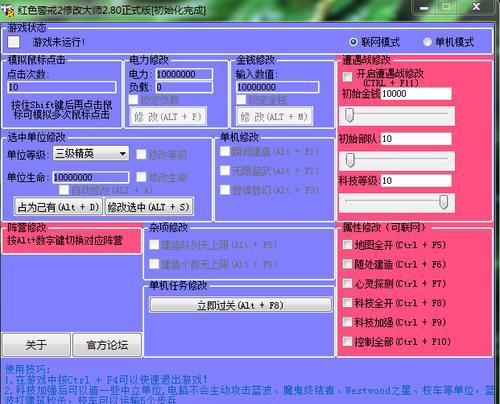This screenshot has width=500, height=404.
Task: Toggle 修改生命 checkbox
Action: [141, 177]
